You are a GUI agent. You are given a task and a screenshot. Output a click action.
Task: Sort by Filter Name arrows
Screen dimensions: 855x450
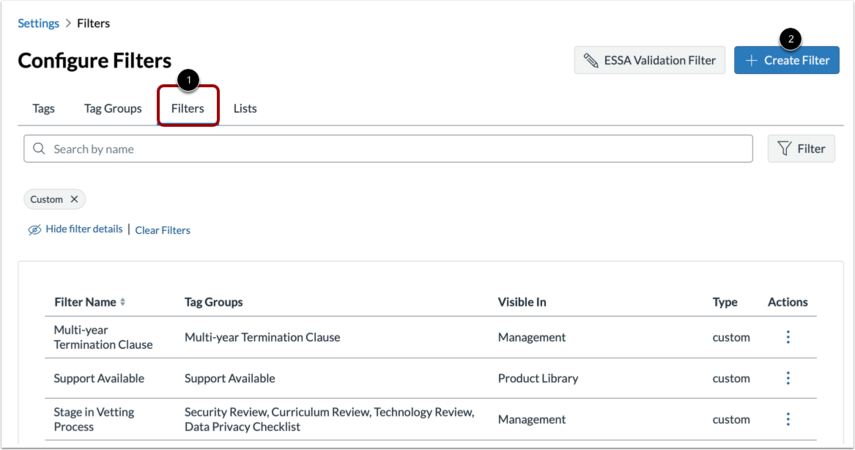(123, 302)
